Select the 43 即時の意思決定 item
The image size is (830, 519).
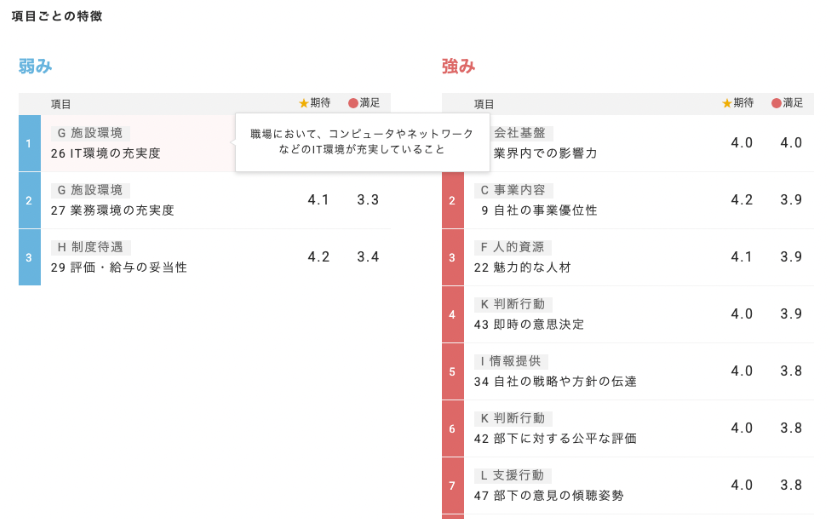point(529,325)
